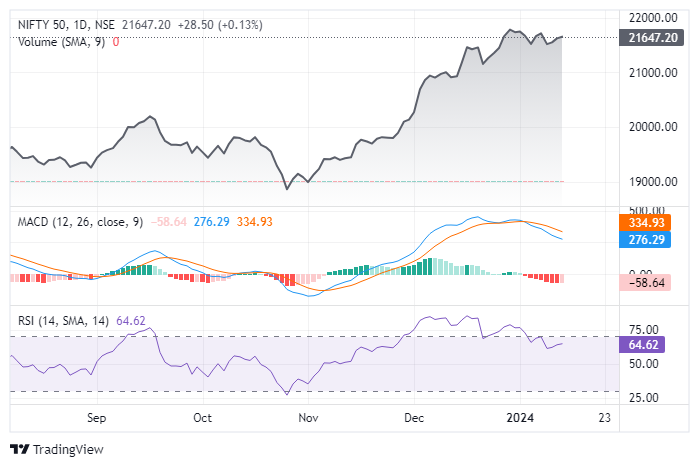The width and height of the screenshot is (699, 467).
Task: Click the Dec label on the time axis
Action: pos(414,418)
